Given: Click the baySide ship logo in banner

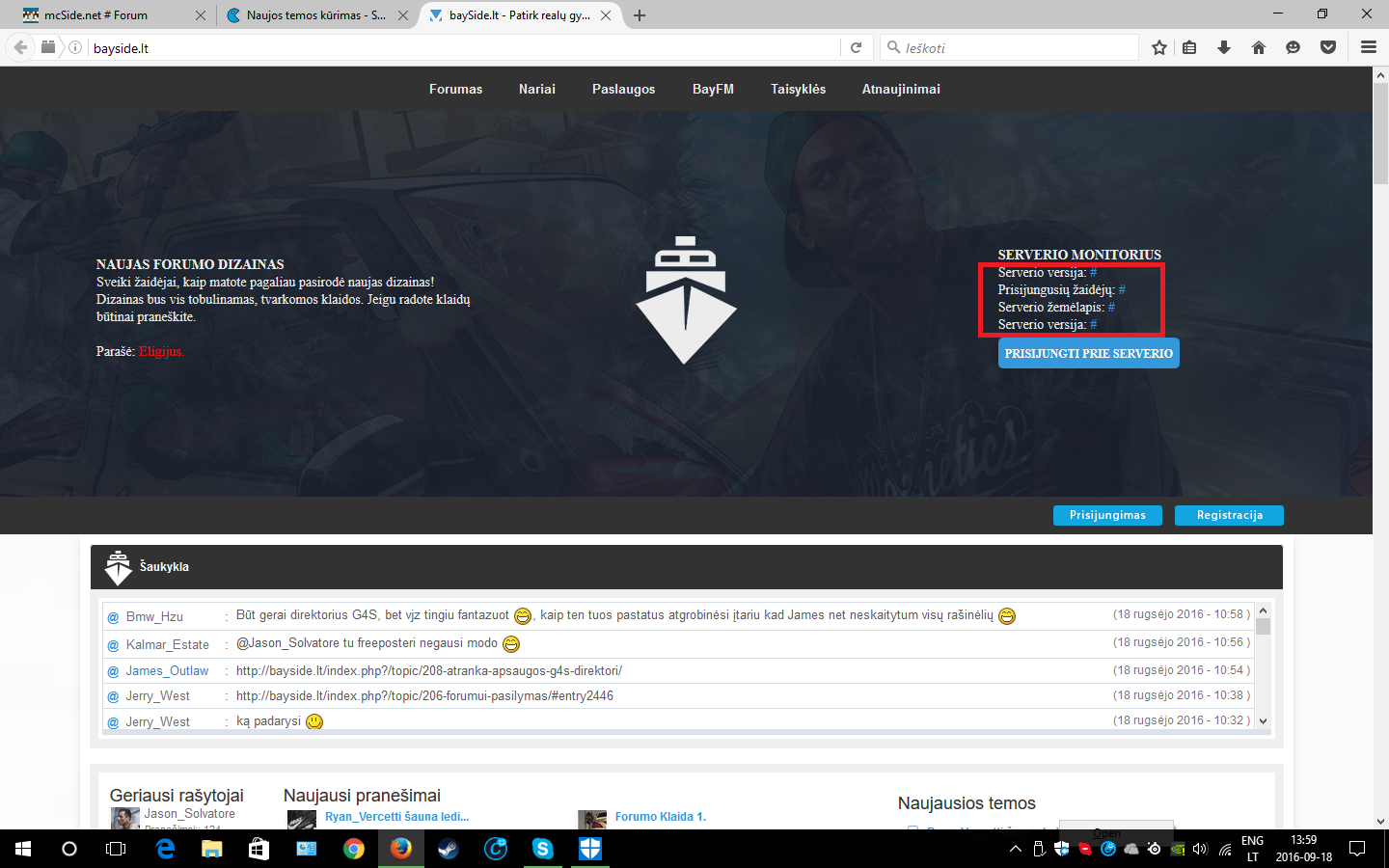Looking at the screenshot, I should (686, 300).
